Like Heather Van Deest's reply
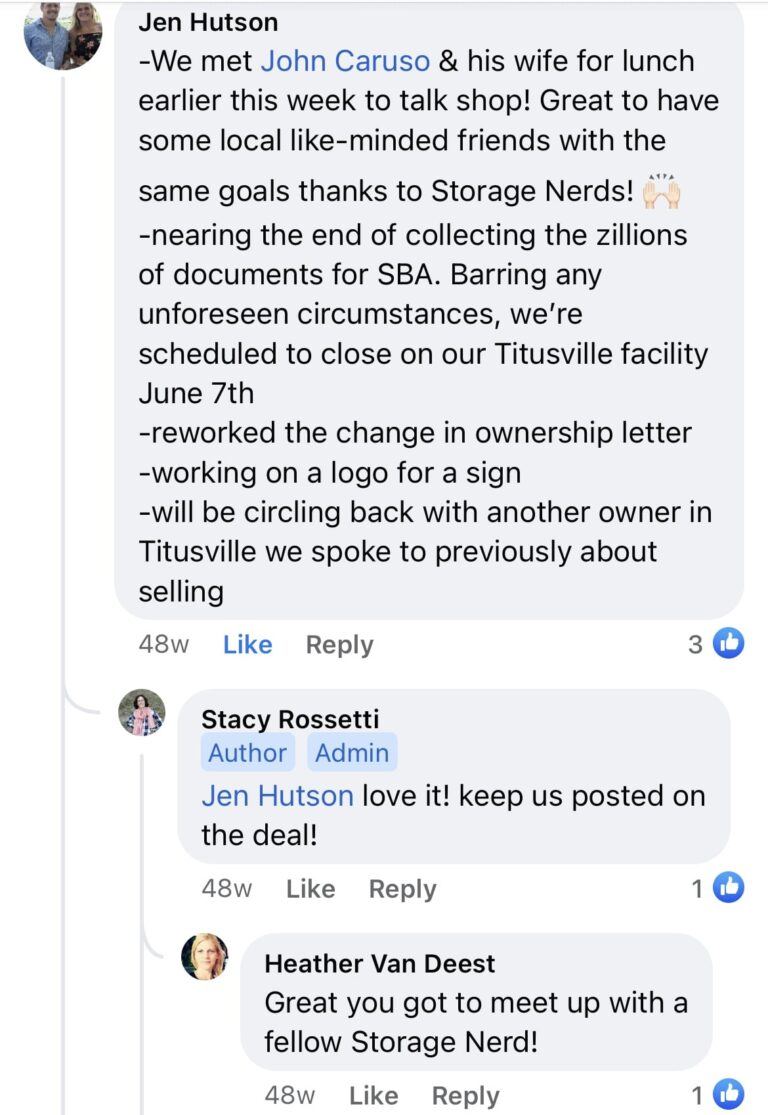Viewport: 768px width, 1115px height. 373,1095
